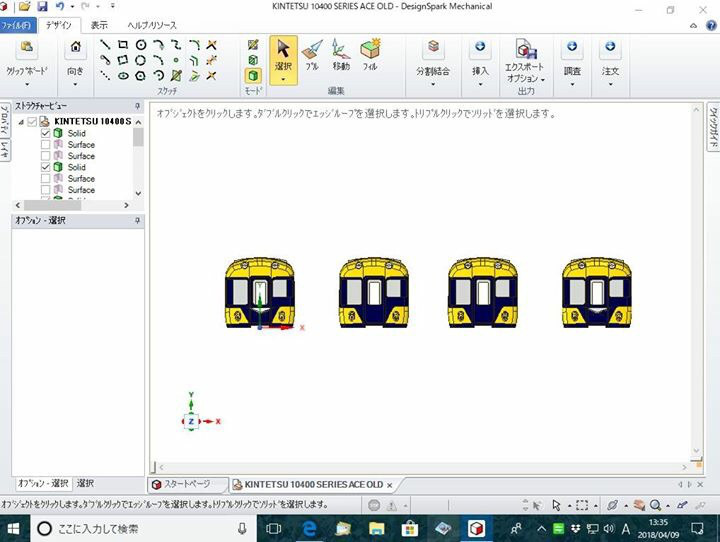Check the second Surface checkbox
720x542 pixels.
(45, 156)
